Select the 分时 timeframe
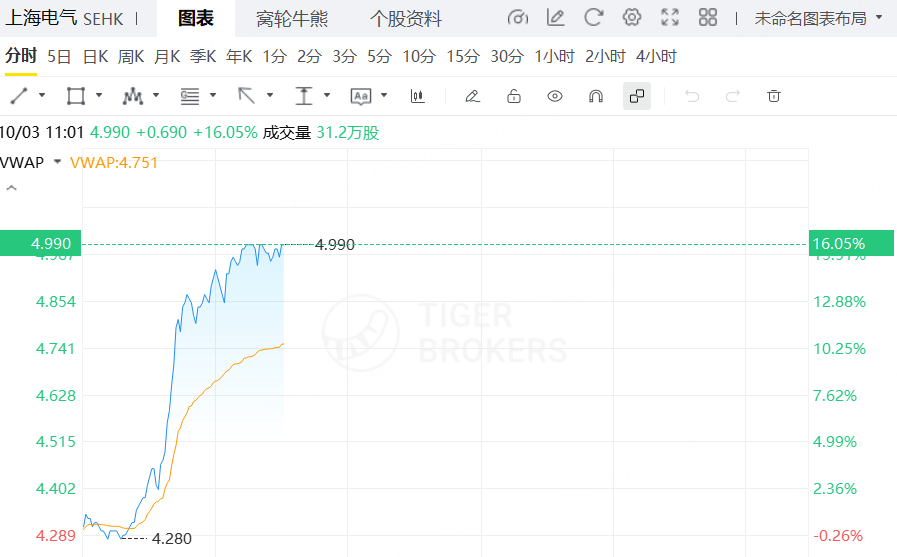 point(21,56)
